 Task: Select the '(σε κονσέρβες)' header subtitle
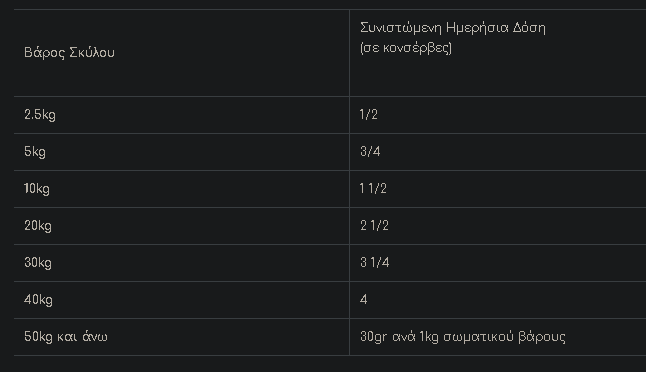coord(406,48)
